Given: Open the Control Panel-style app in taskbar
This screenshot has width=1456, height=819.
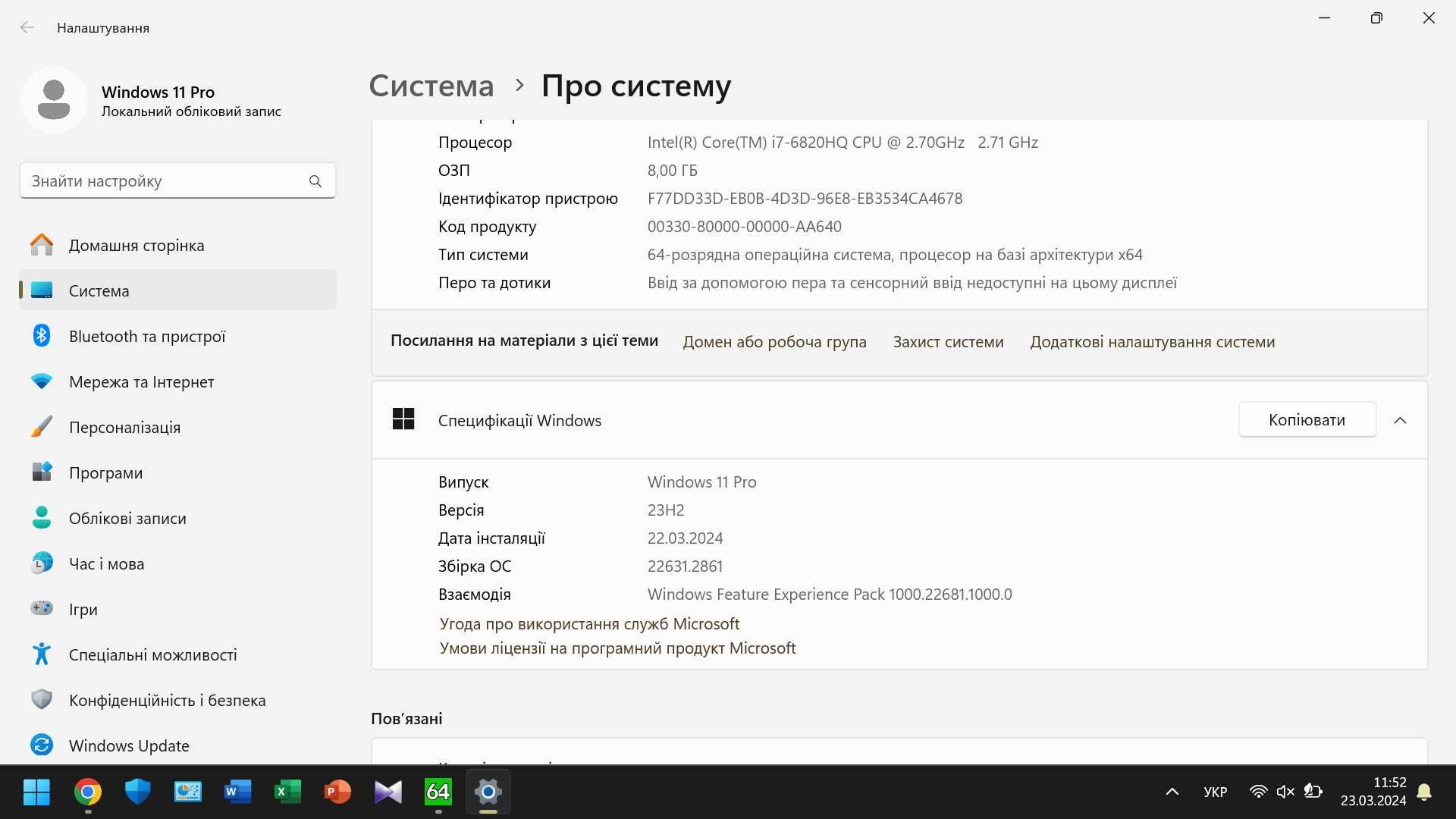Looking at the screenshot, I should pos(187,792).
